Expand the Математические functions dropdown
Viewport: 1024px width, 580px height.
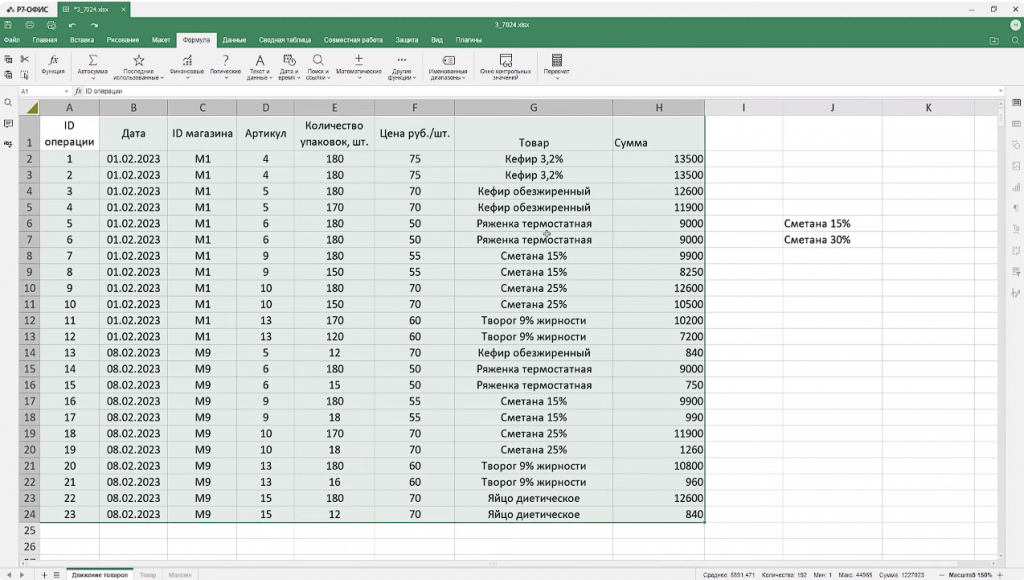point(359,78)
